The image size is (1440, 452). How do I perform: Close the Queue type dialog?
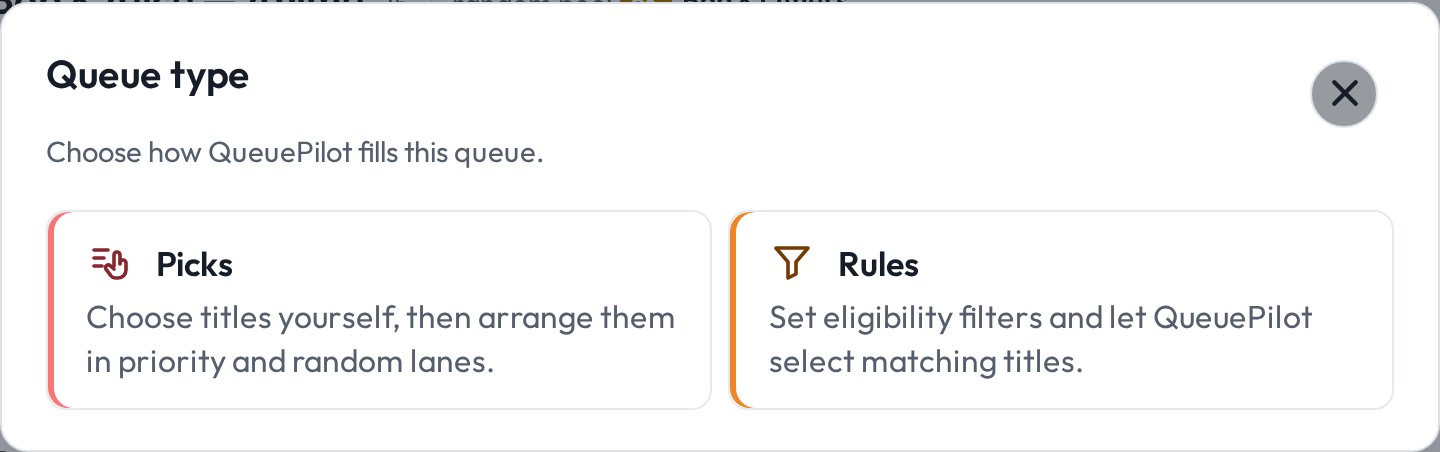(1344, 94)
